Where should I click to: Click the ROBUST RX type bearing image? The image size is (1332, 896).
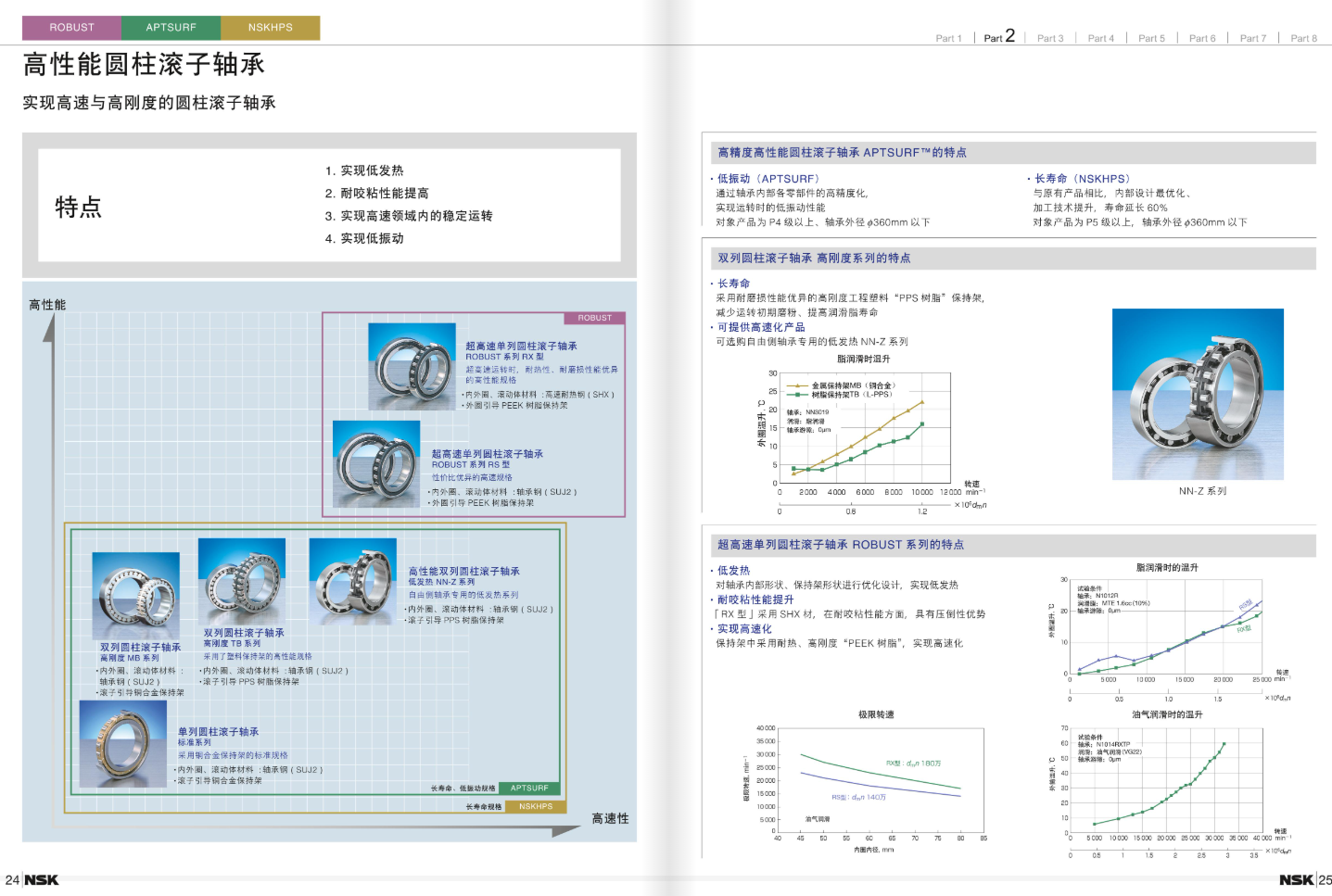click(x=411, y=367)
